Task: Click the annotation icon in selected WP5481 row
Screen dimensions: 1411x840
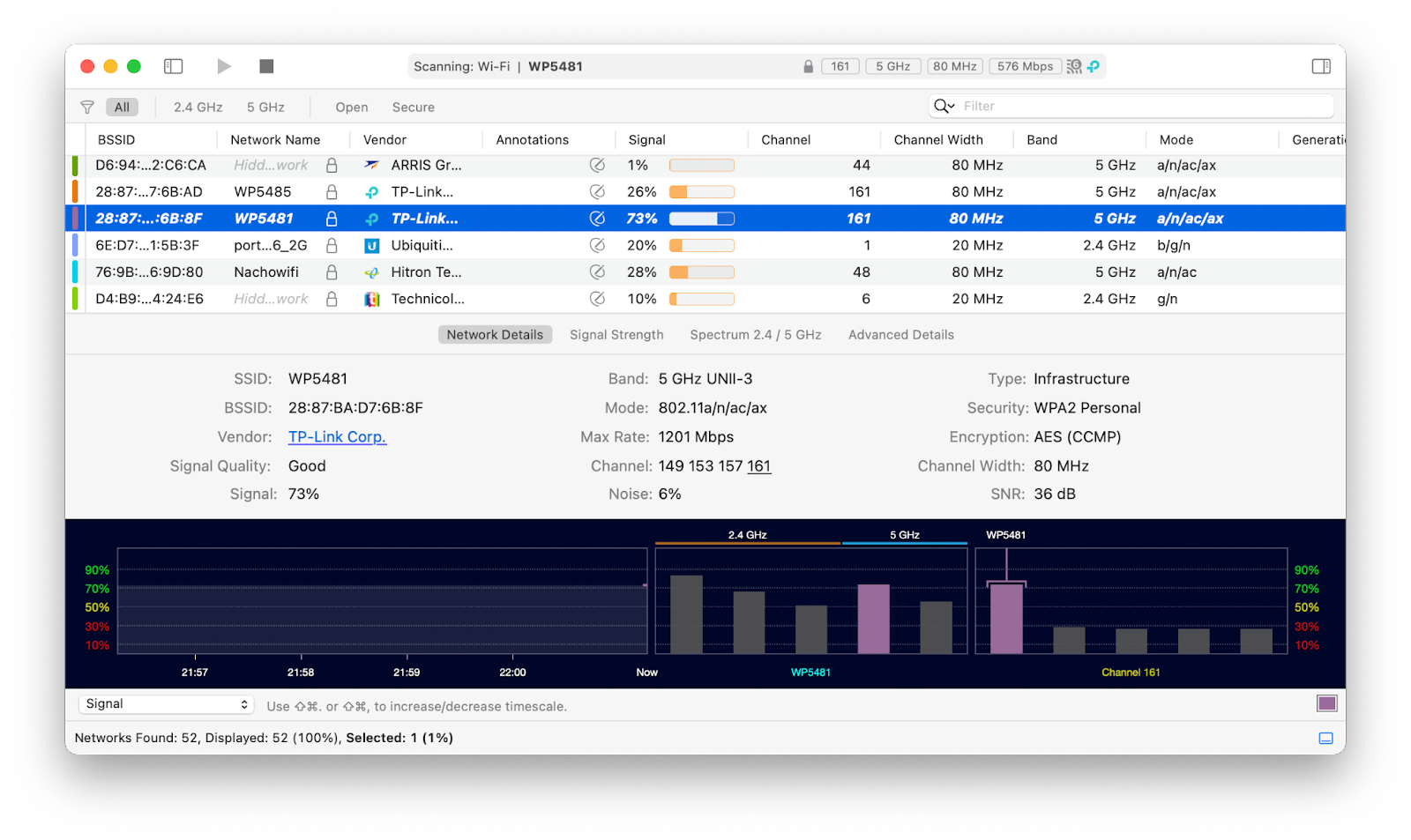Action: pyautogui.click(x=597, y=219)
